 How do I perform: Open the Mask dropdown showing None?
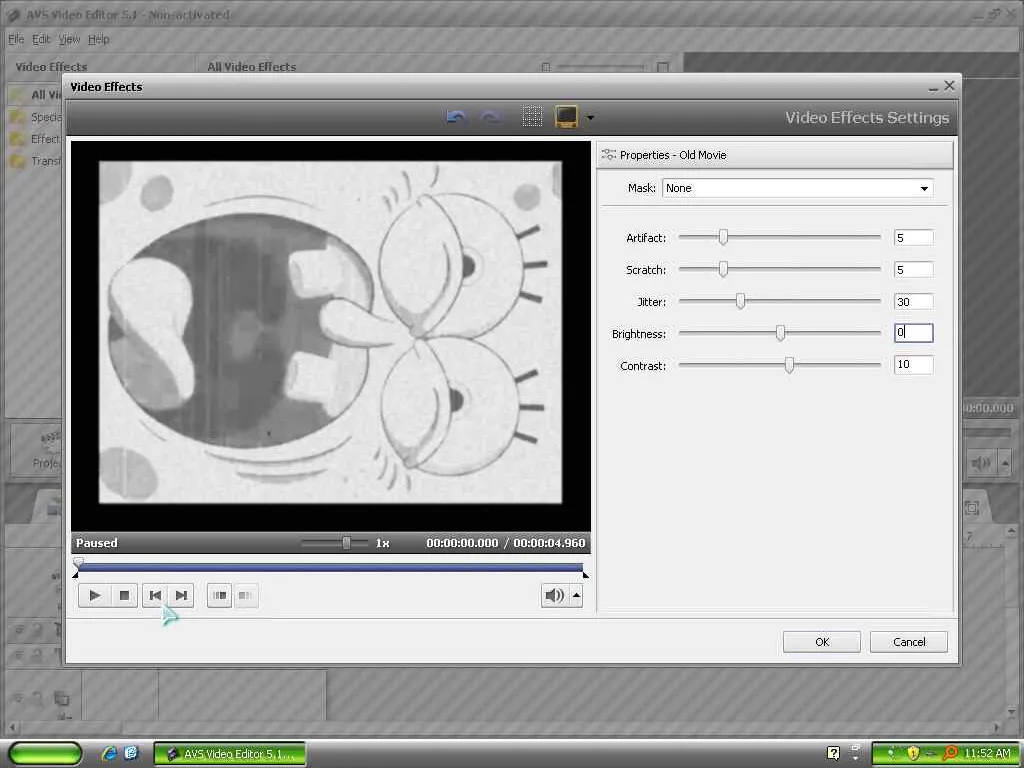pyautogui.click(x=797, y=188)
